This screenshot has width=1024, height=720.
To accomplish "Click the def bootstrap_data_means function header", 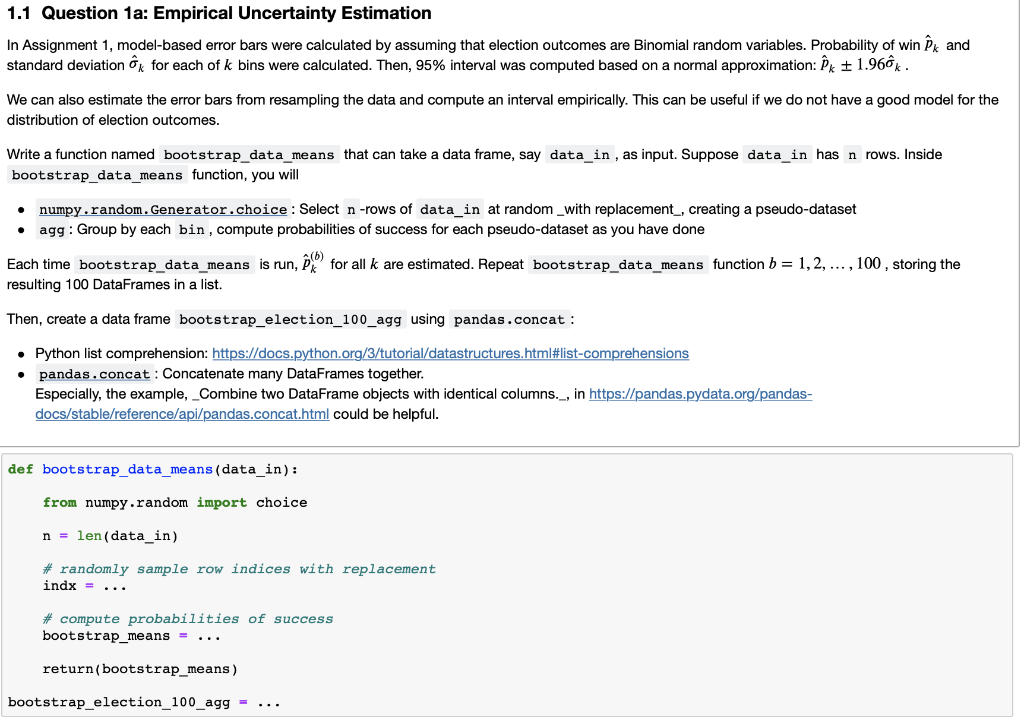I will click(153, 469).
